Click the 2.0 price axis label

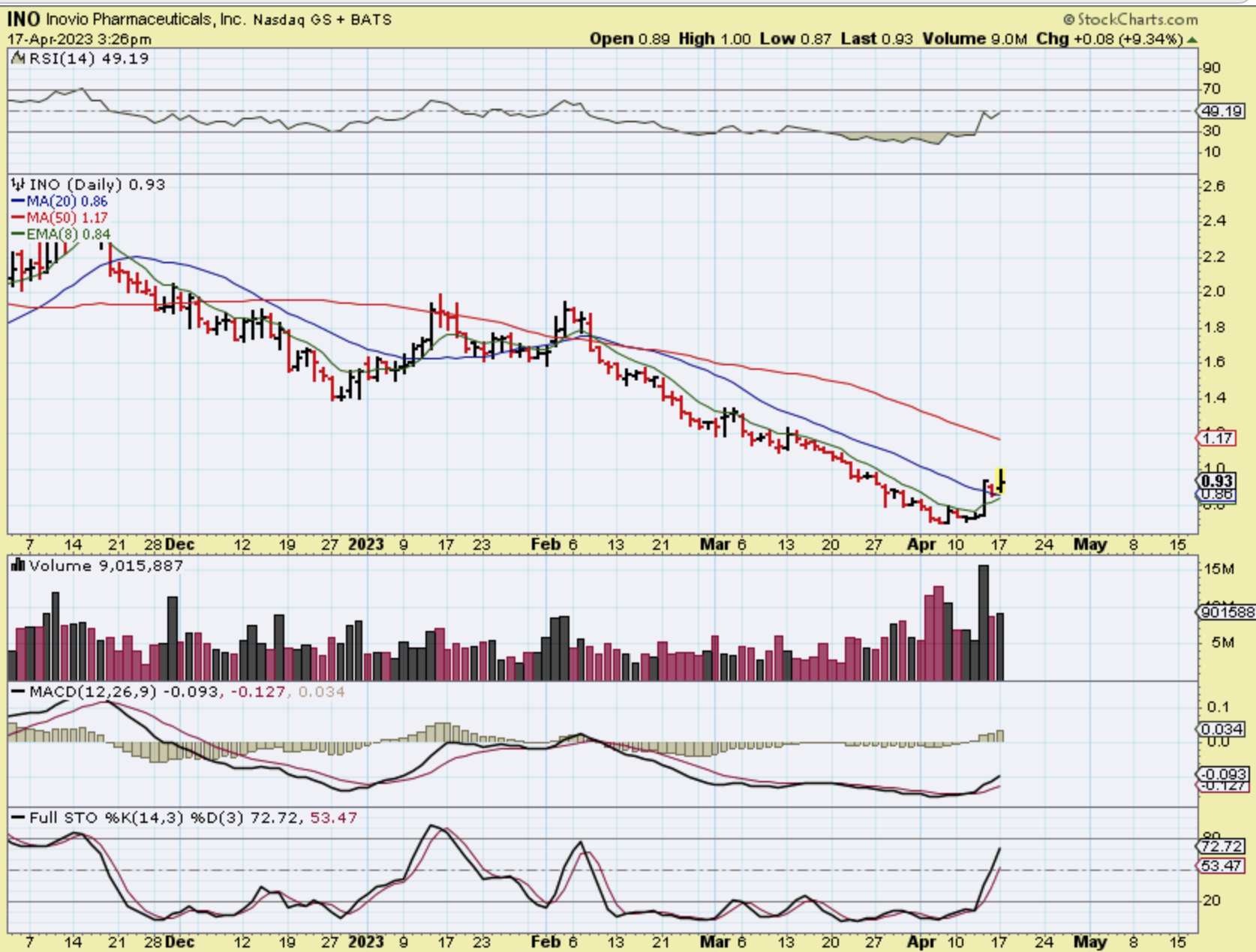pos(1214,291)
